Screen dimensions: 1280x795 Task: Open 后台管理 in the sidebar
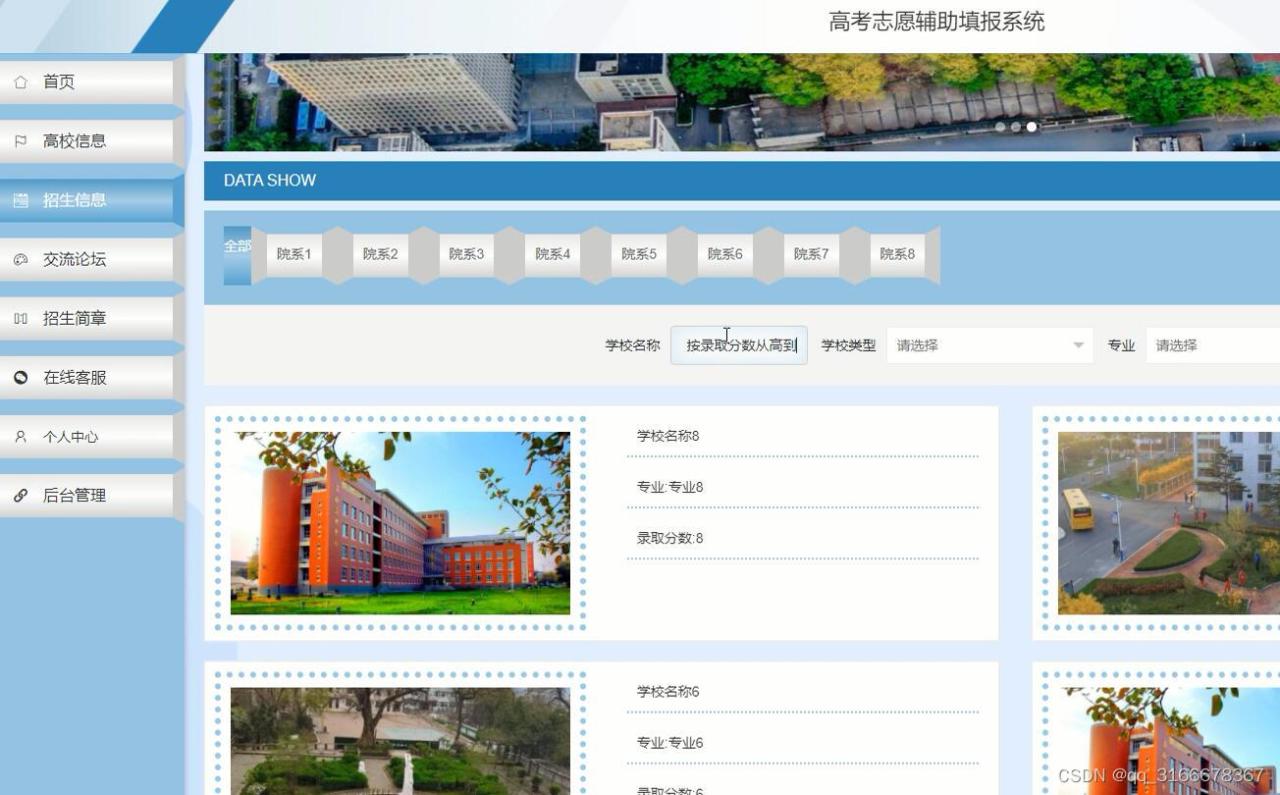[x=87, y=495]
